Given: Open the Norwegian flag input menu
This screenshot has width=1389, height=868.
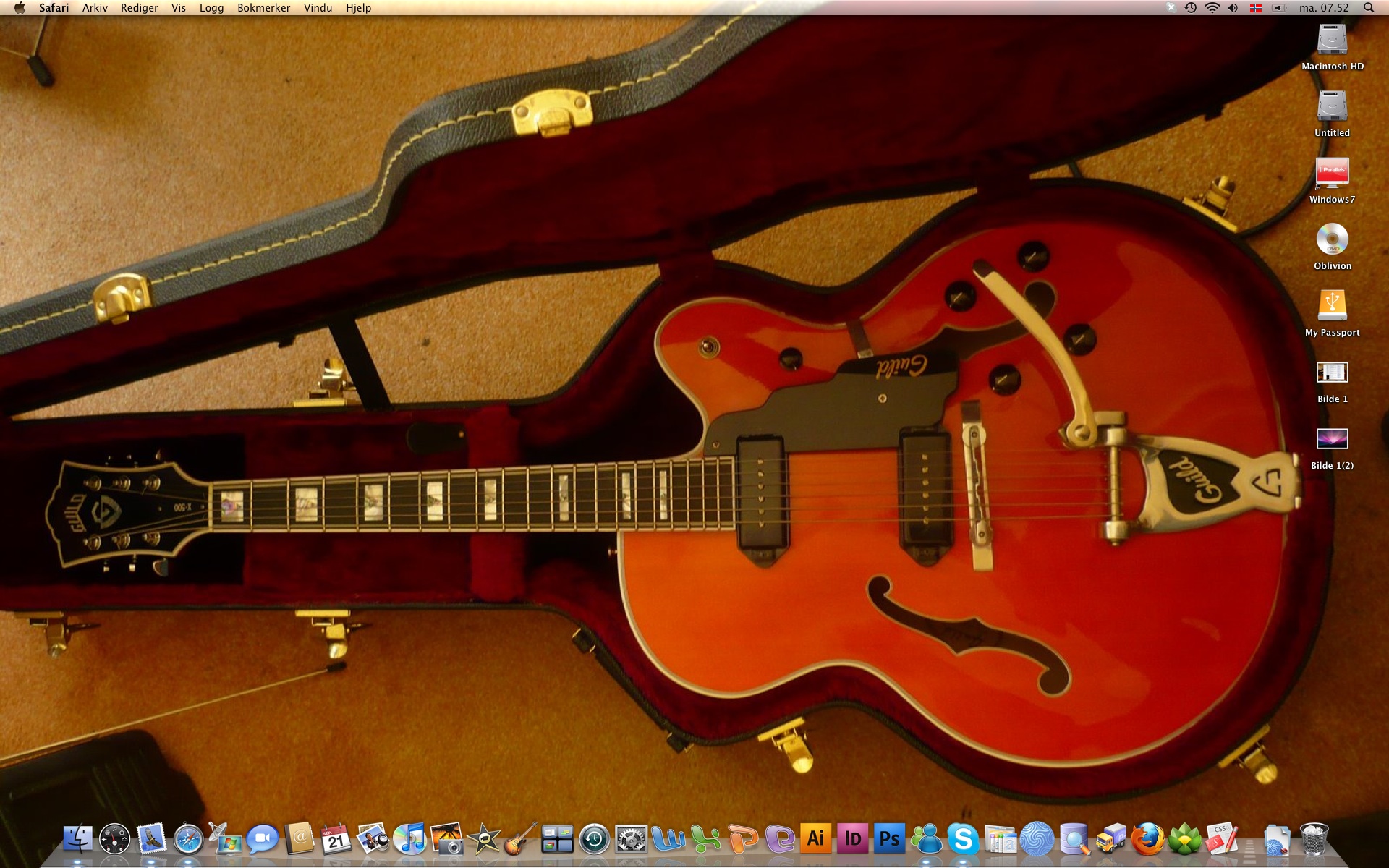Looking at the screenshot, I should (x=1256, y=8).
